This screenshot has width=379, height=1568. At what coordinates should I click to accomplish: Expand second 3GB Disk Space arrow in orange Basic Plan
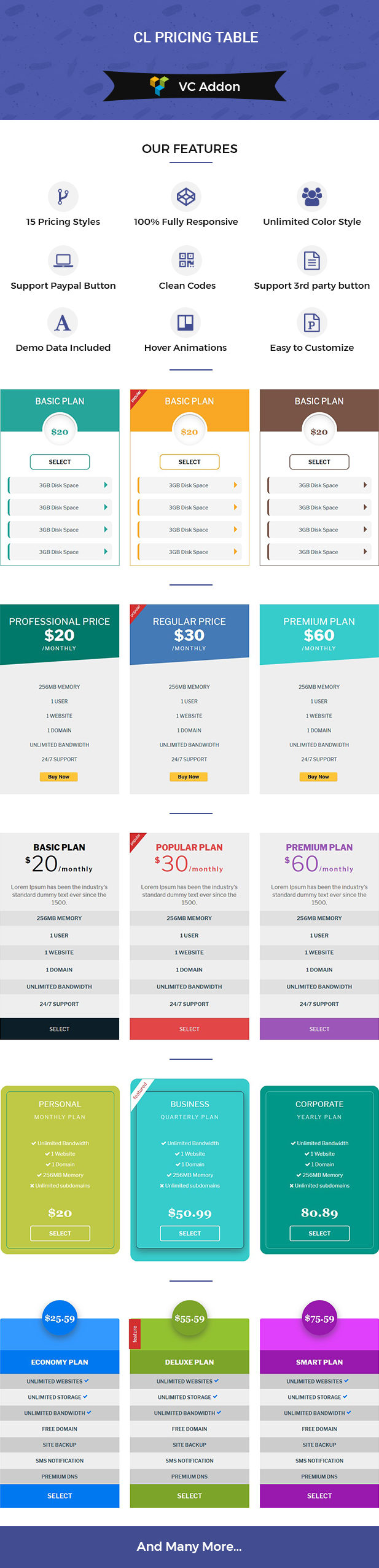tap(235, 508)
